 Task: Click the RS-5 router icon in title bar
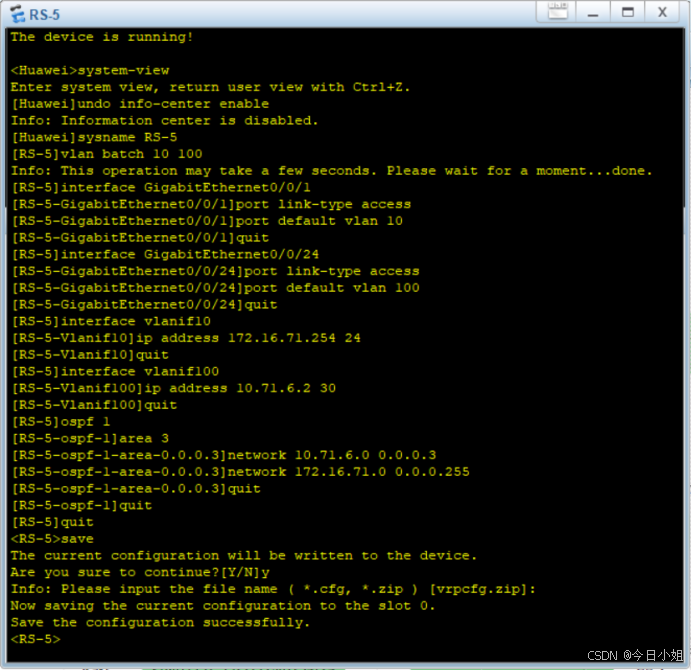tap(18, 14)
